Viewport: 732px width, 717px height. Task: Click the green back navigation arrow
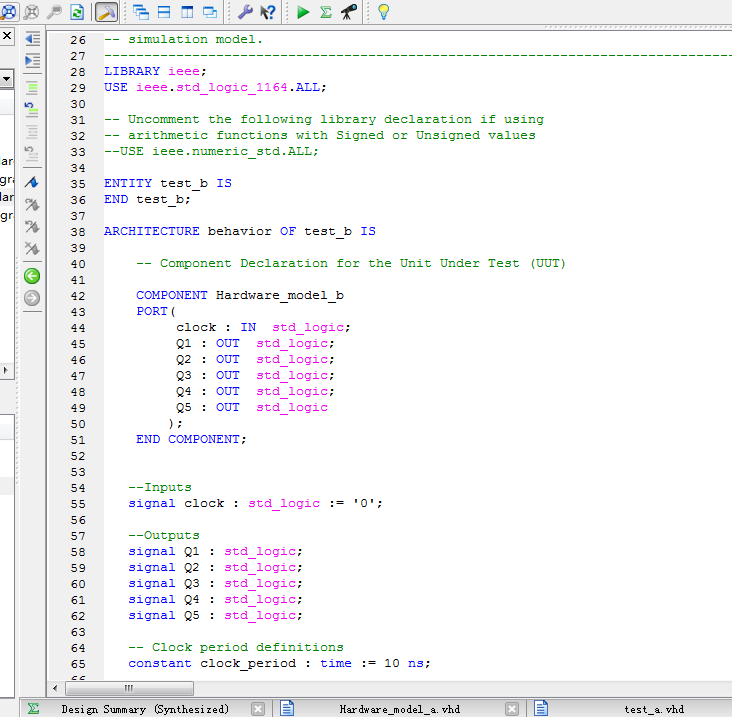coord(32,276)
